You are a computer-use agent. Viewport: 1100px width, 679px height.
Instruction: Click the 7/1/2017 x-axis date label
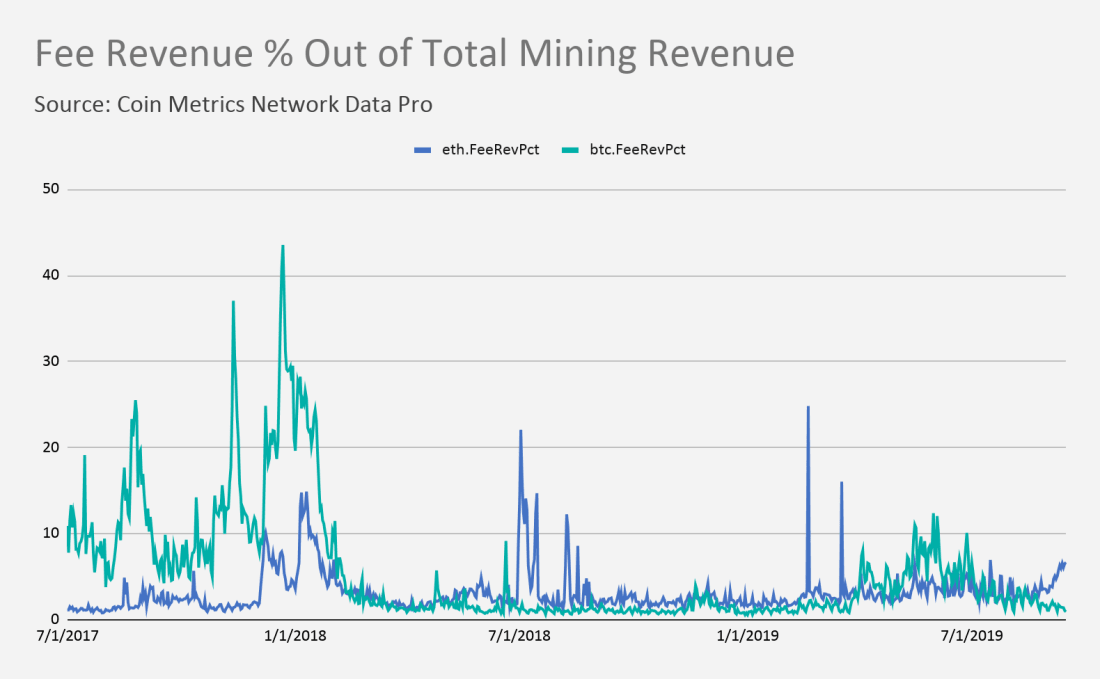coord(68,636)
